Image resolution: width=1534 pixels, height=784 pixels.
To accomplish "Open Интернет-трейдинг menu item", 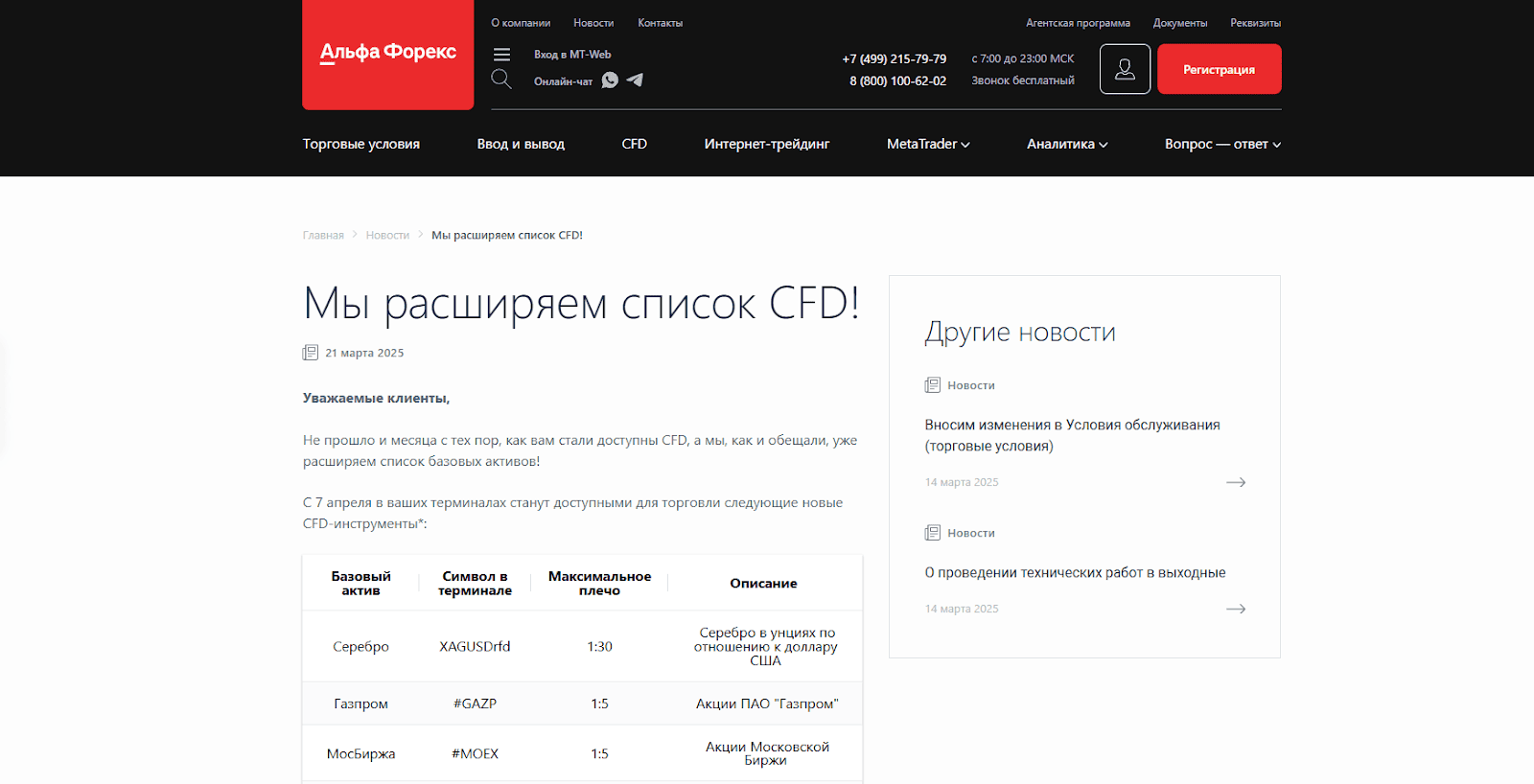I will point(767,144).
